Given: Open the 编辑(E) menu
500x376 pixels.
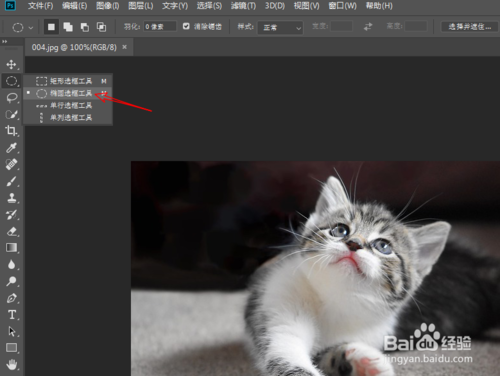Looking at the screenshot, I should click(x=75, y=6).
